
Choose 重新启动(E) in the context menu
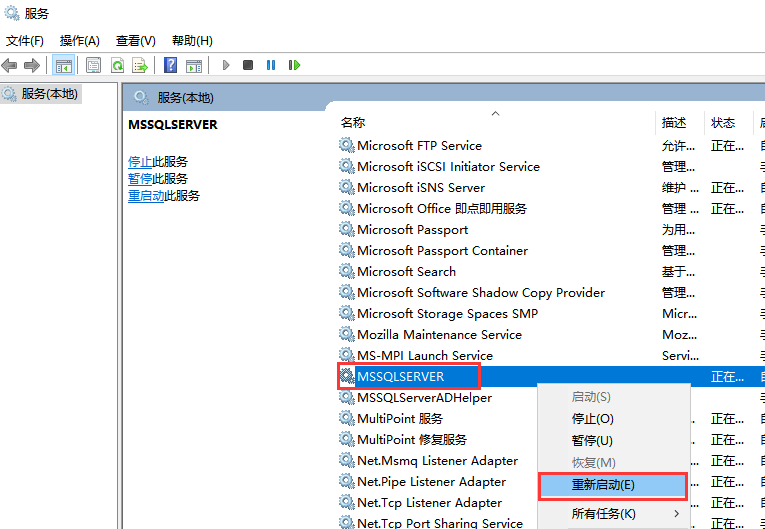coord(612,485)
